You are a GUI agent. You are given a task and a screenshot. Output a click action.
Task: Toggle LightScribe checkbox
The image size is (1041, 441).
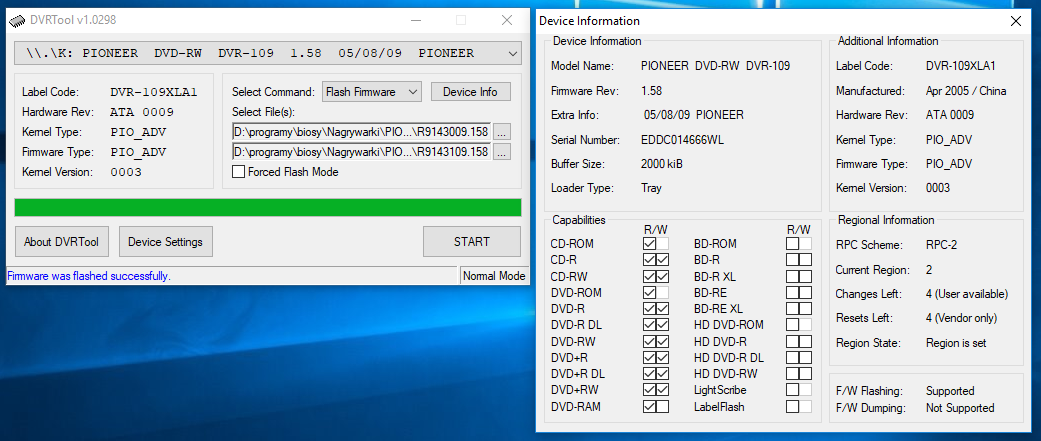(792, 390)
